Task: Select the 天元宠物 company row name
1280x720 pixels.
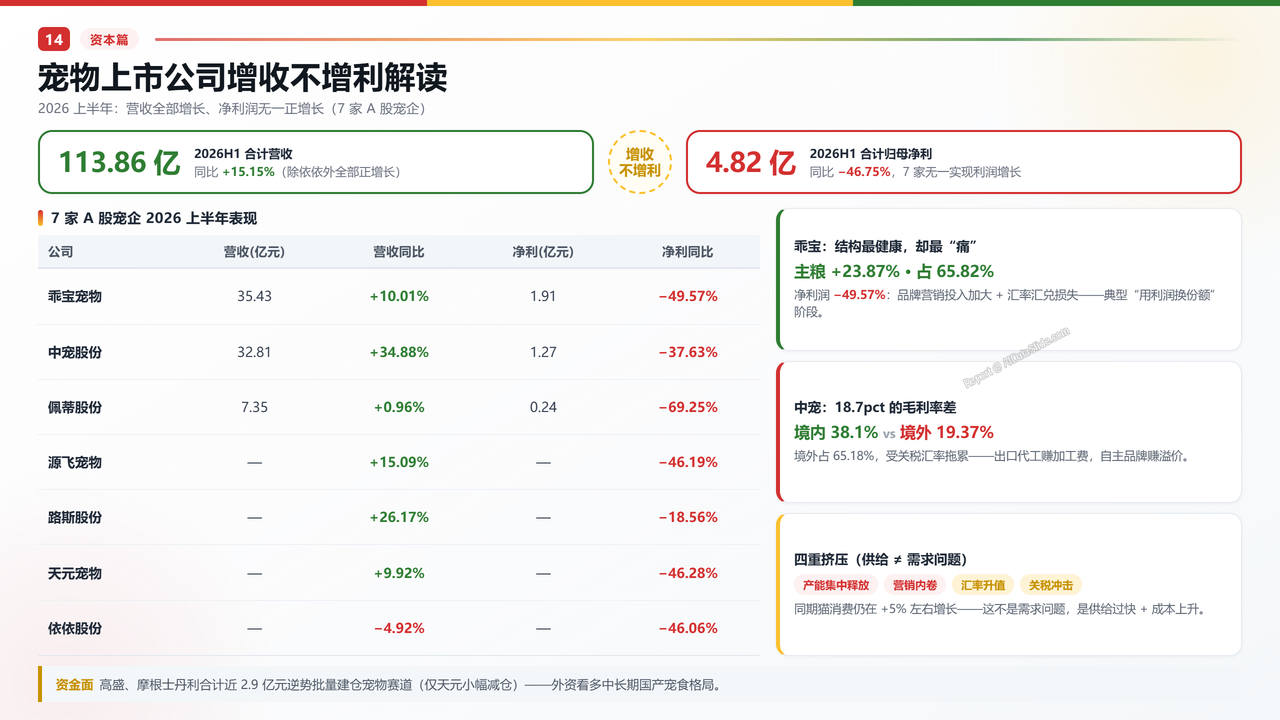Action: tap(75, 574)
